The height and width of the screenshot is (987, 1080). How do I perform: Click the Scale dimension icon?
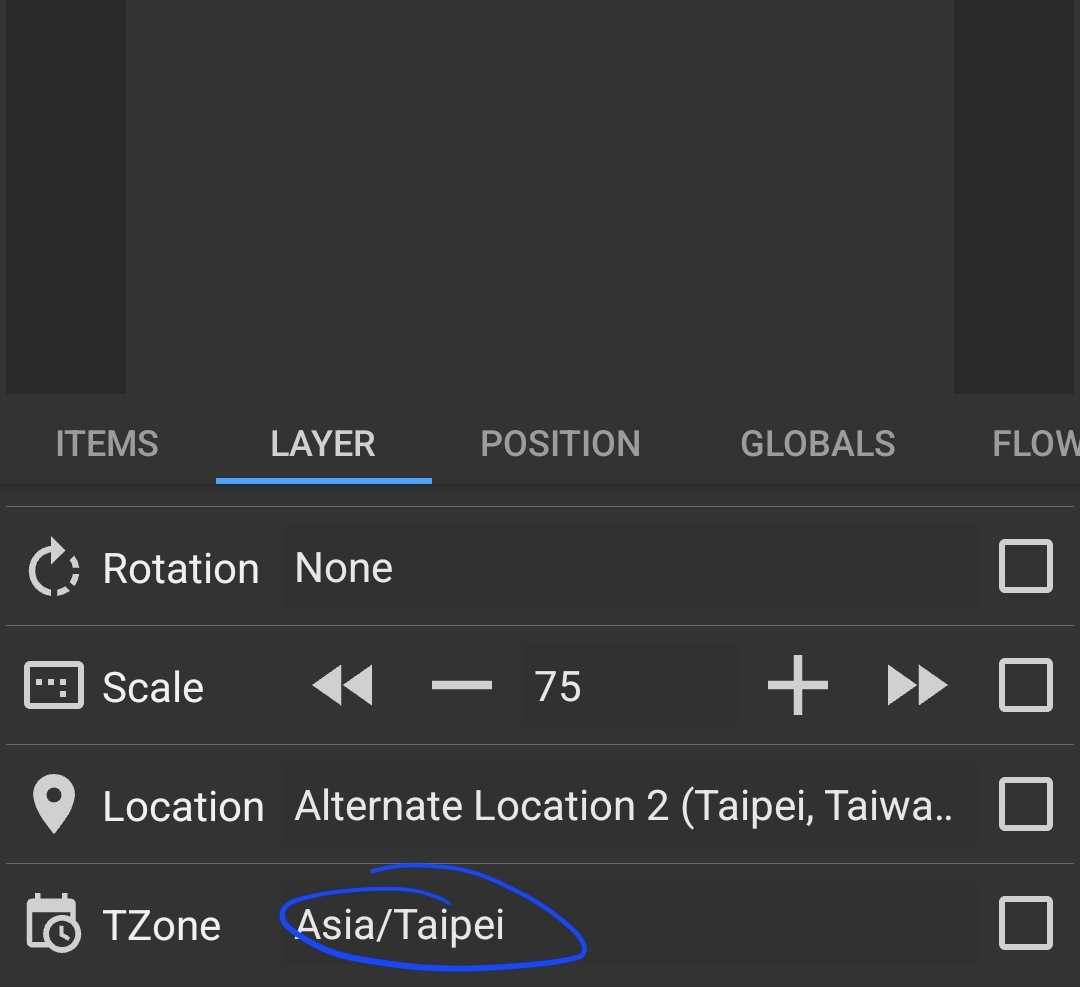coord(53,686)
